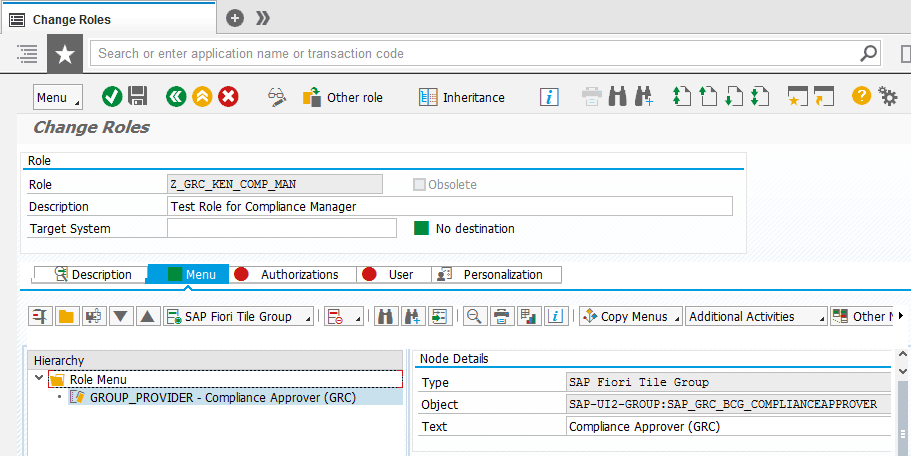Open the settings gear icon
Viewport: 911px width, 456px height.
pos(888,96)
